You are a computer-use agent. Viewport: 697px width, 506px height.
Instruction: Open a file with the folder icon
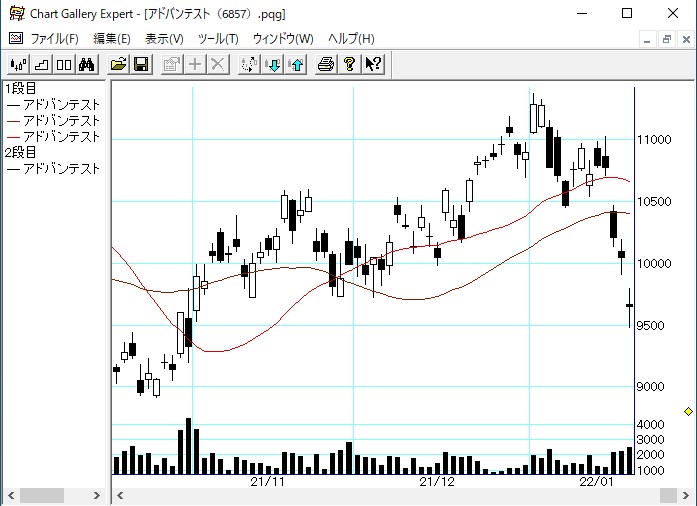(119, 65)
